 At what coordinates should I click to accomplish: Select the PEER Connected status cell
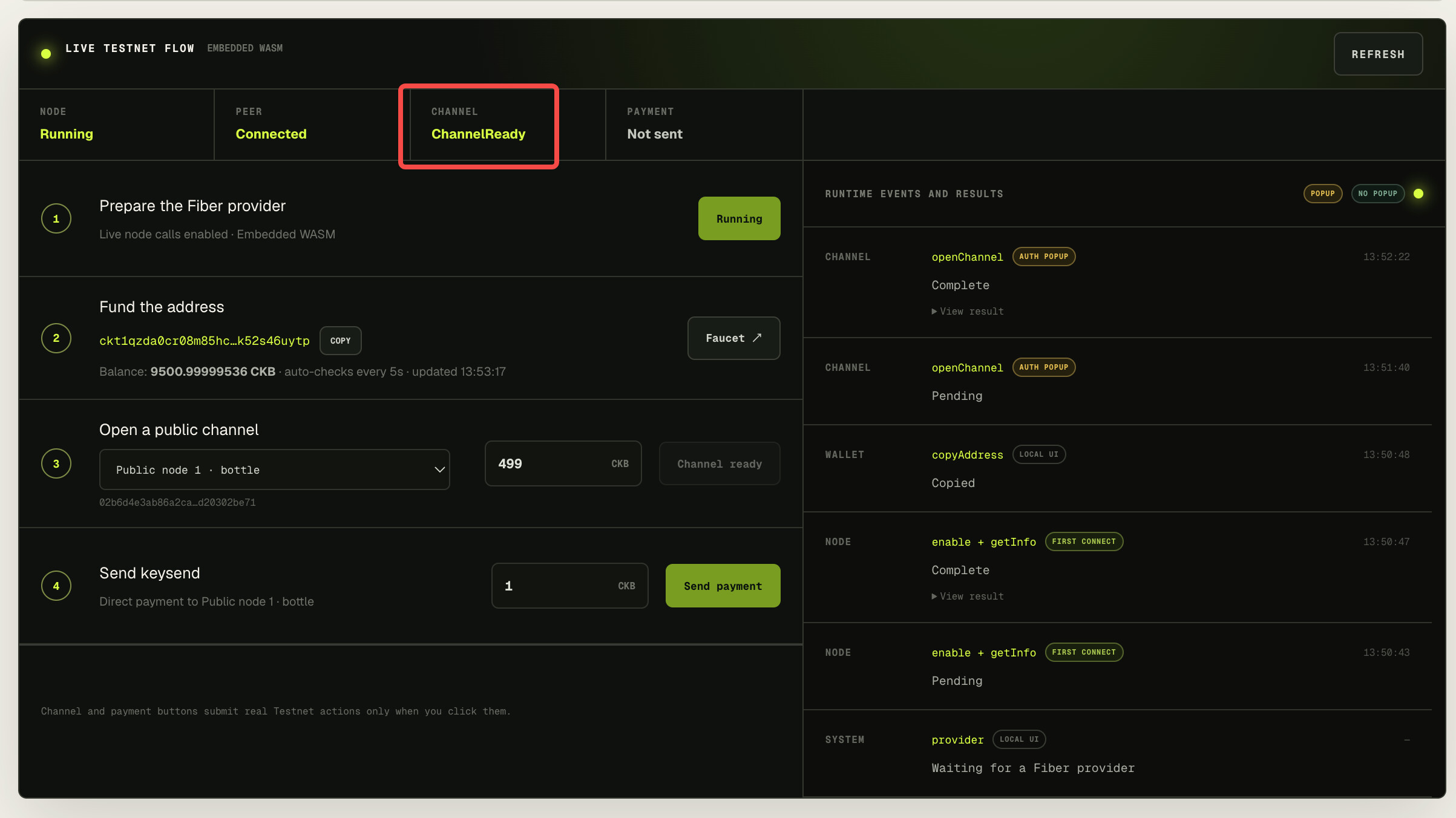pos(312,125)
